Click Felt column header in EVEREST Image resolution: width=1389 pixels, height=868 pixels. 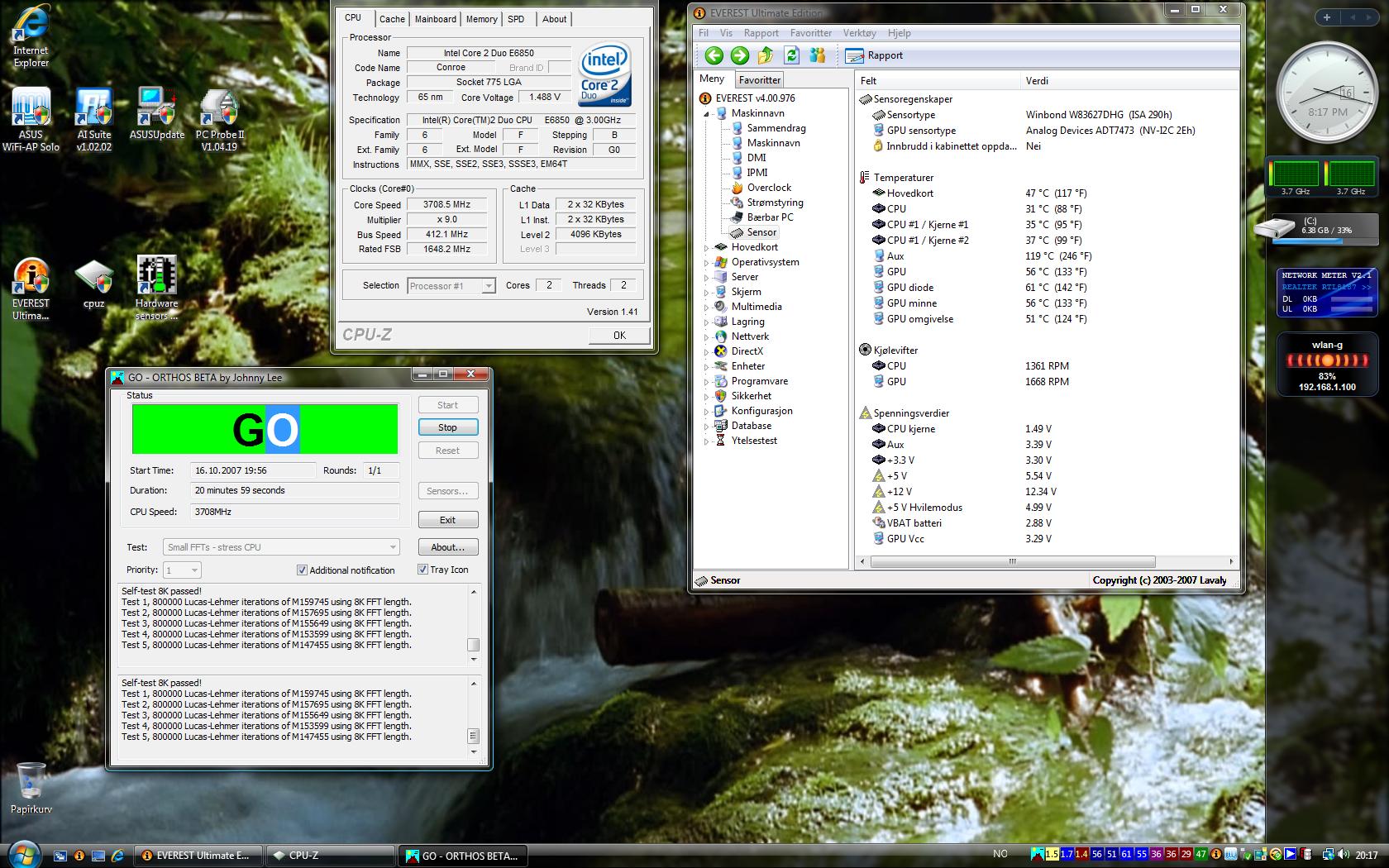[x=938, y=81]
